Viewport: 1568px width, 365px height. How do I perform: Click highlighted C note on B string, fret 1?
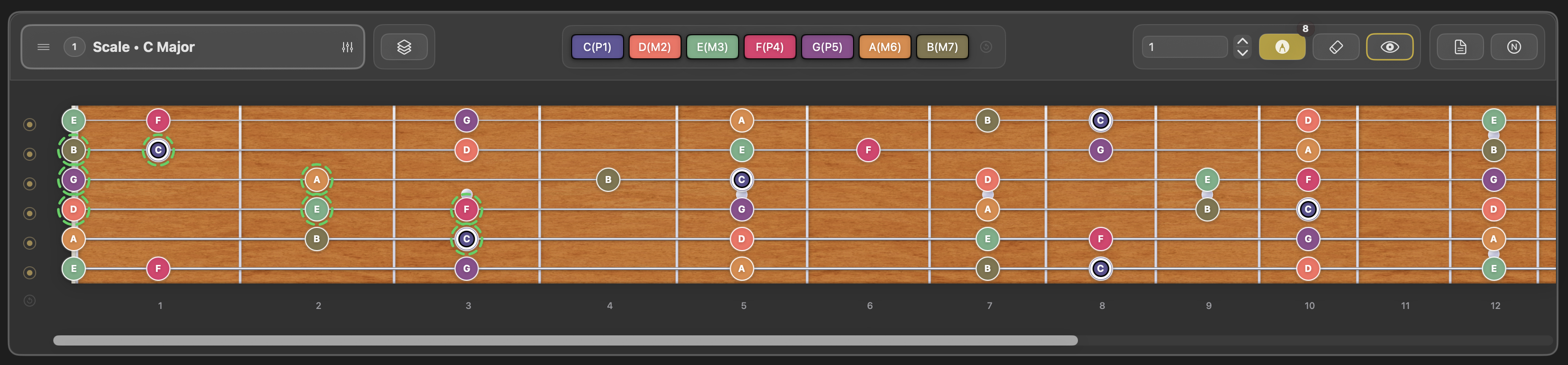point(158,150)
